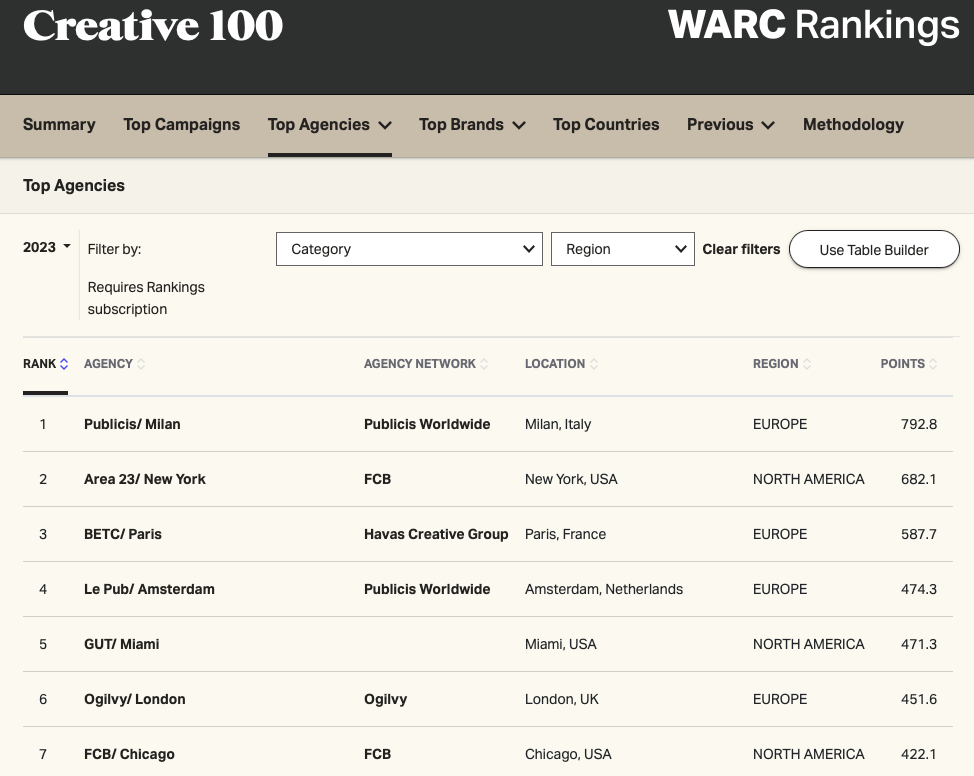Image resolution: width=974 pixels, height=776 pixels.
Task: Click Clear filters link
Action: coord(741,249)
